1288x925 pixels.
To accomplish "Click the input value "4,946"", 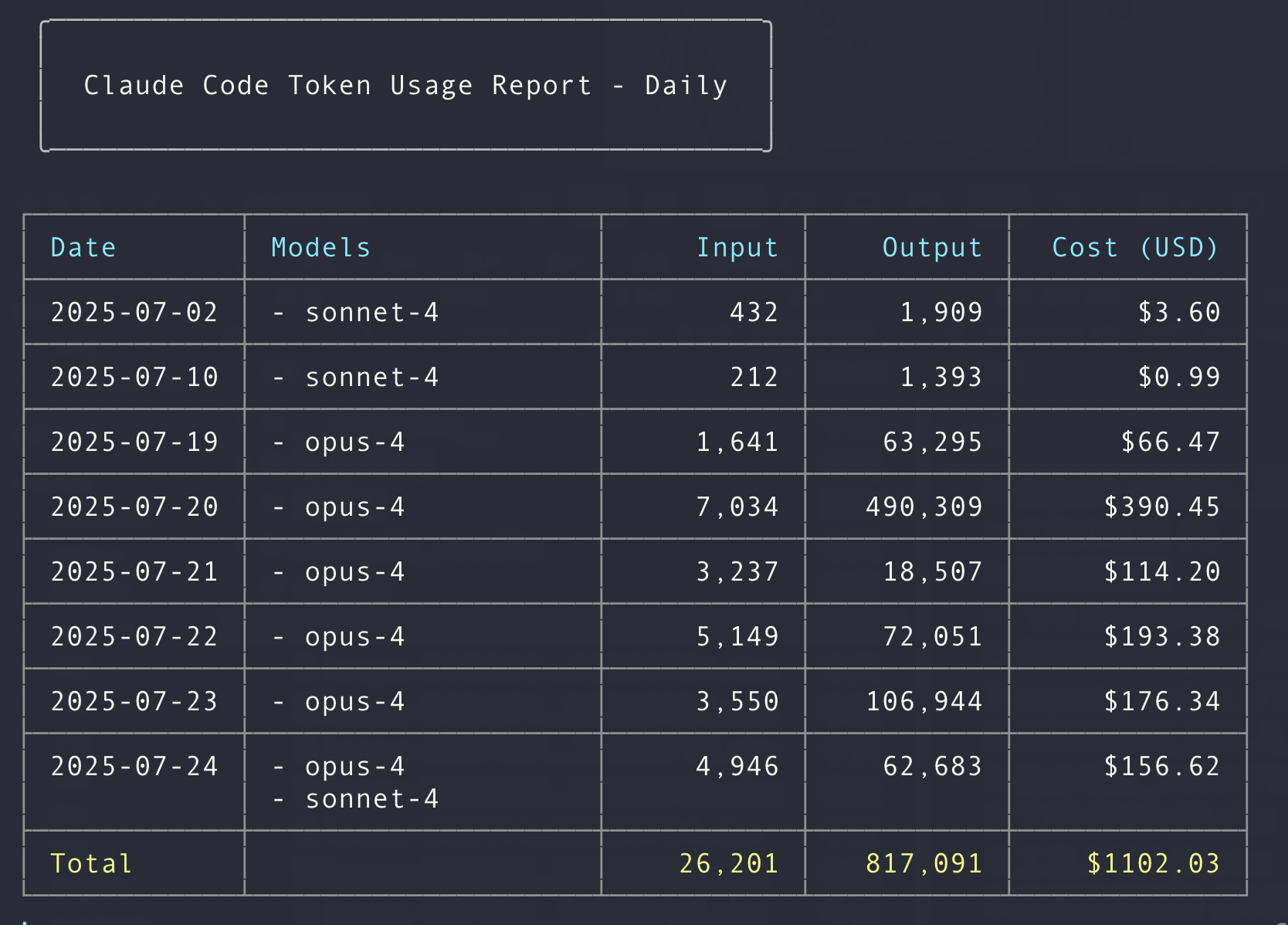I will coord(737,766).
